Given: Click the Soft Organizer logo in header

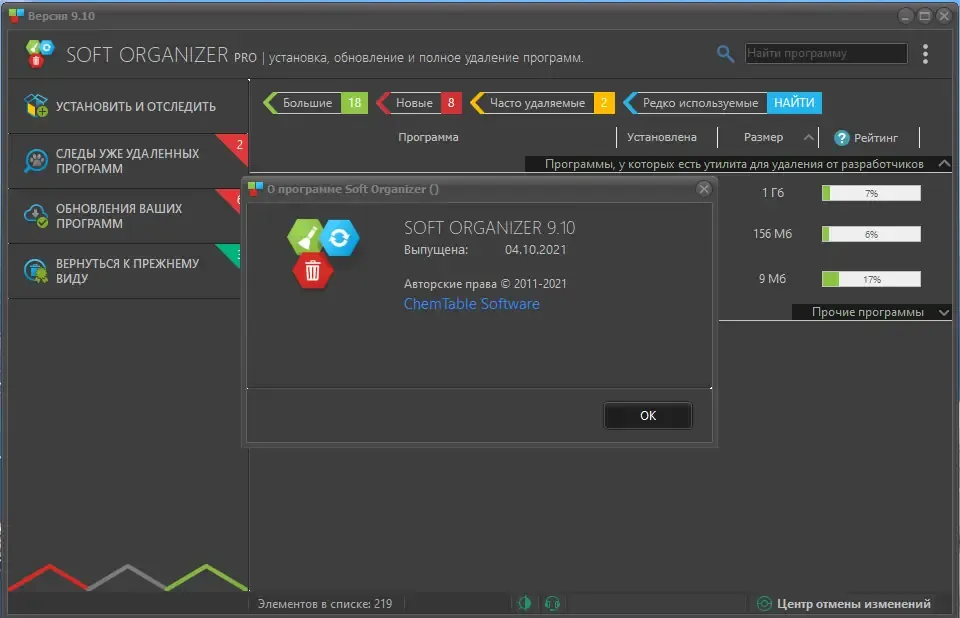Looking at the screenshot, I should click(40, 54).
